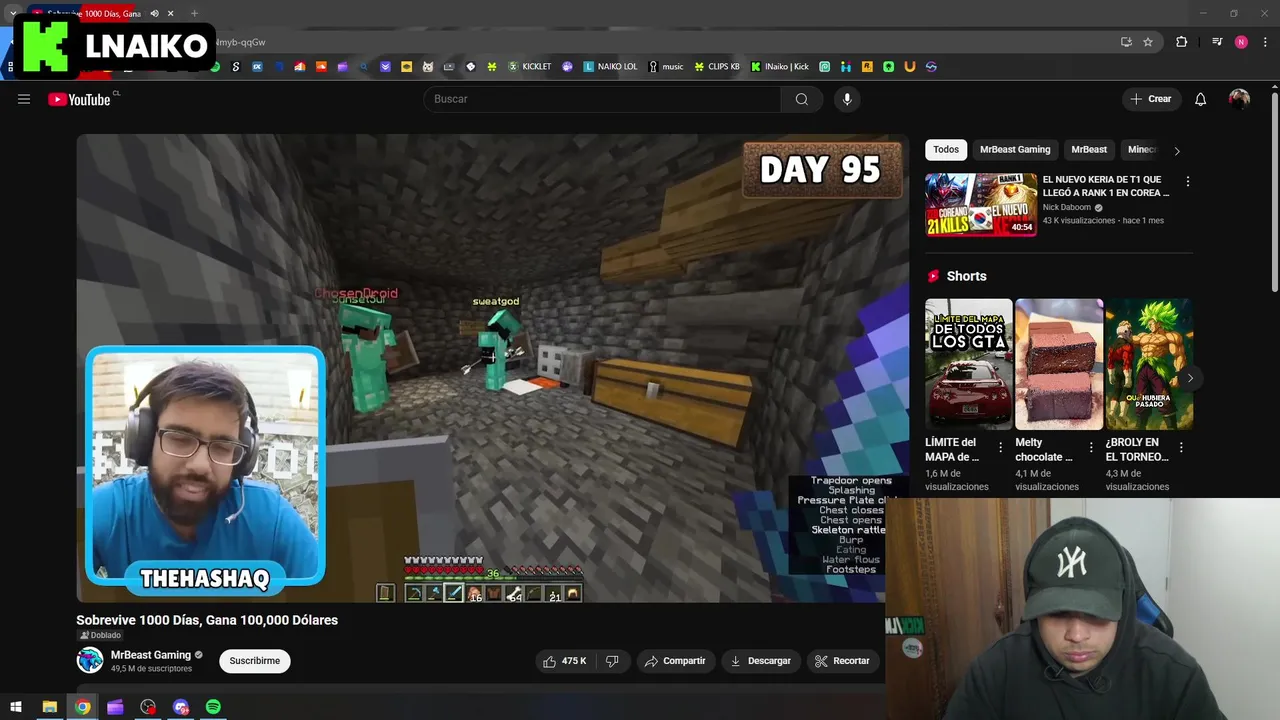This screenshot has width=1280, height=720.
Task: Open YouTube notifications bell
Action: (x=1201, y=99)
